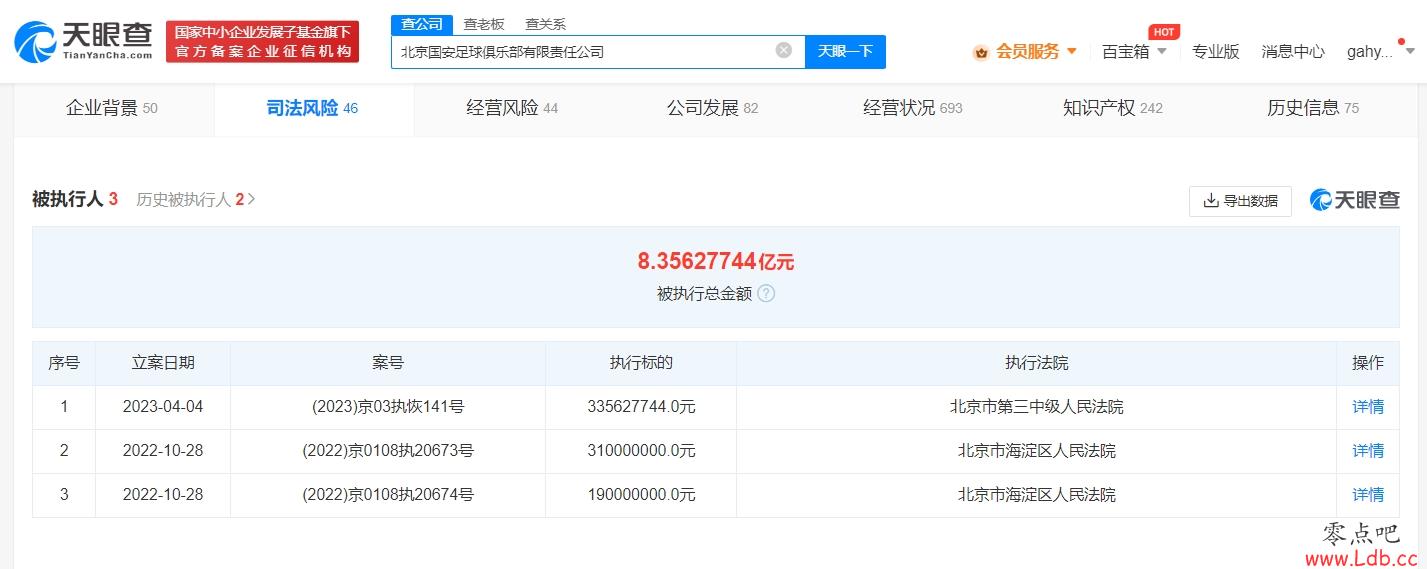The width and height of the screenshot is (1427, 569).
Task: Open help icon beside 被执行总金额
Action: click(x=766, y=294)
